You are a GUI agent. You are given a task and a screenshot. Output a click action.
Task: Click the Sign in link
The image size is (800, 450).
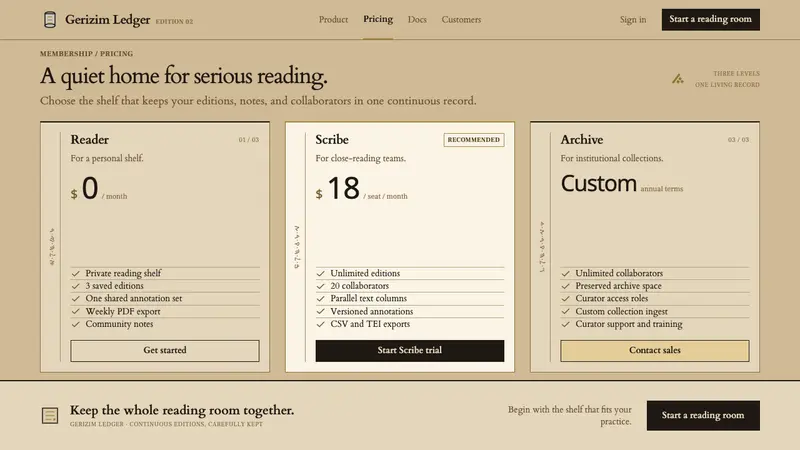pyautogui.click(x=633, y=19)
